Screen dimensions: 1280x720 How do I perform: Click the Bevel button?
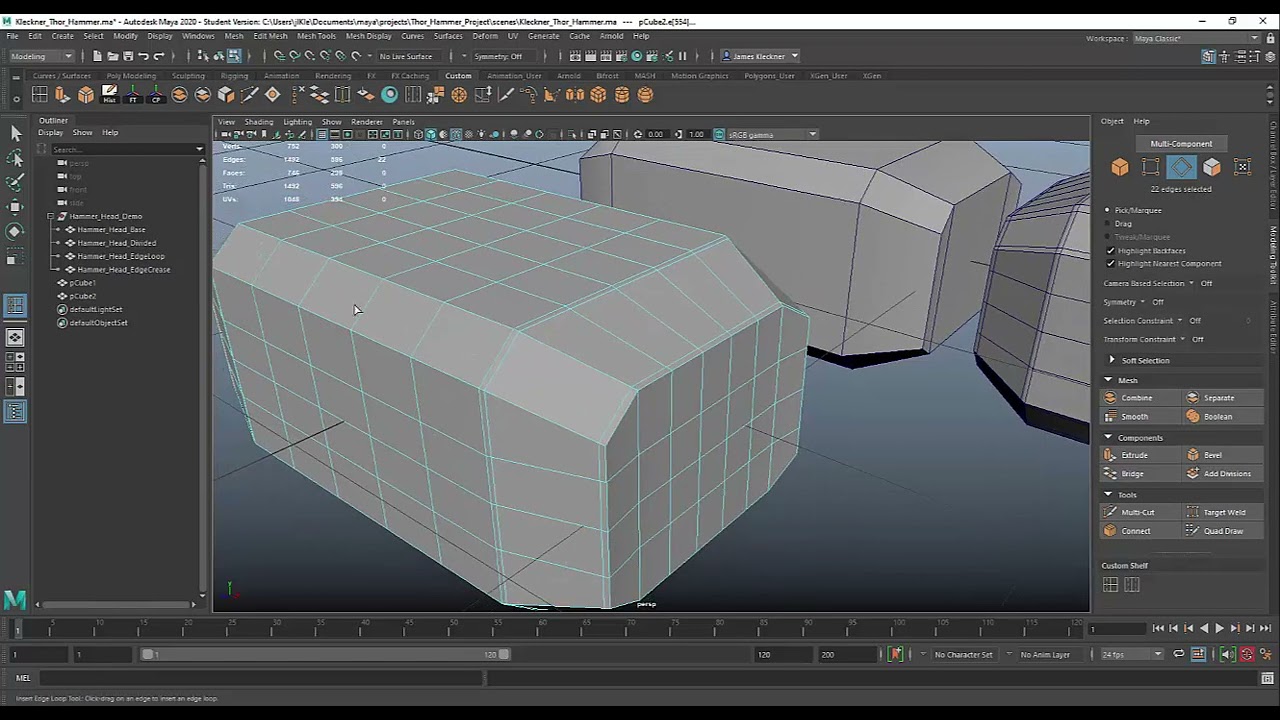point(1222,455)
